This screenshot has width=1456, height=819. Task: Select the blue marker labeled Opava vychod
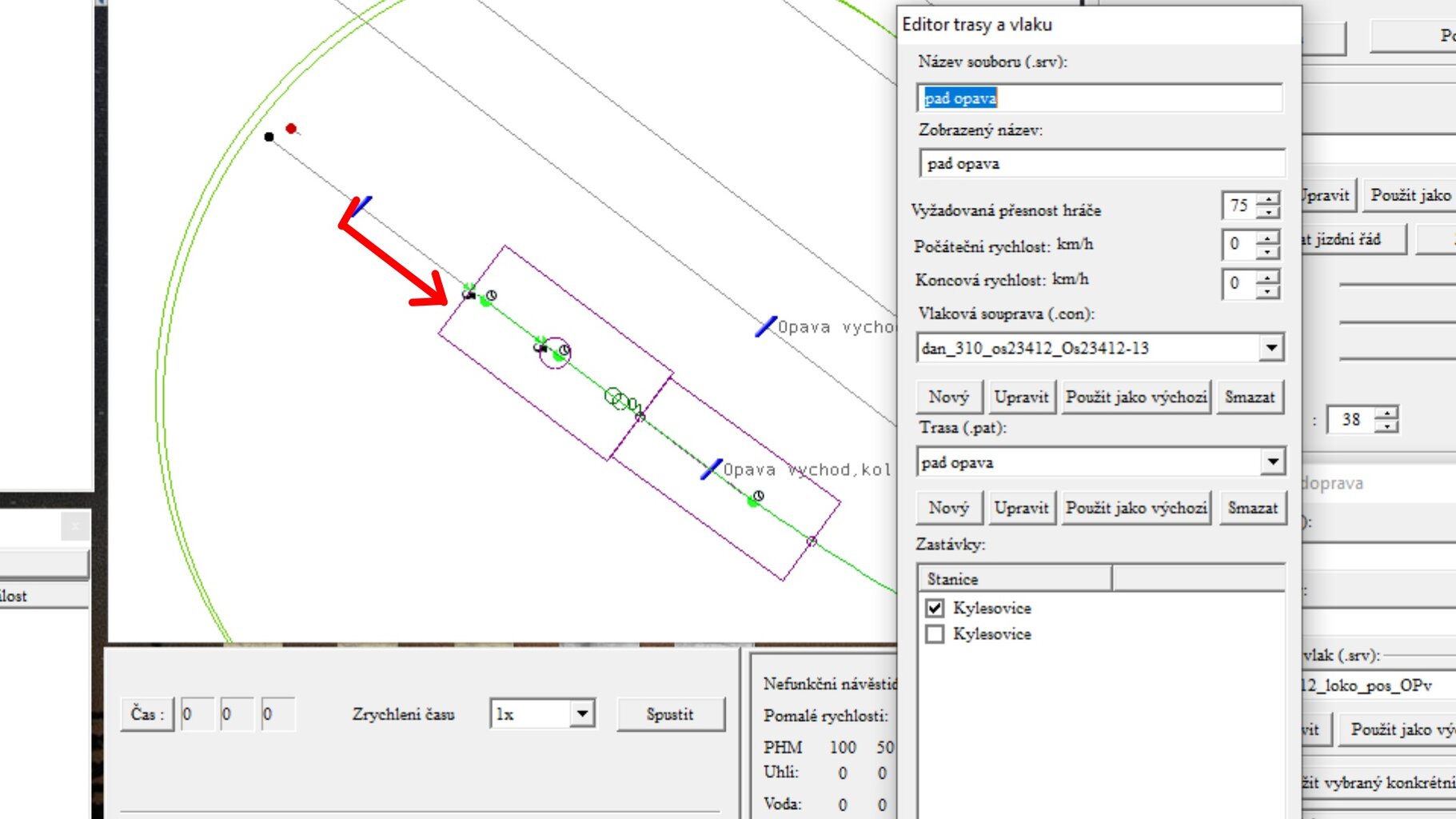coord(766,326)
